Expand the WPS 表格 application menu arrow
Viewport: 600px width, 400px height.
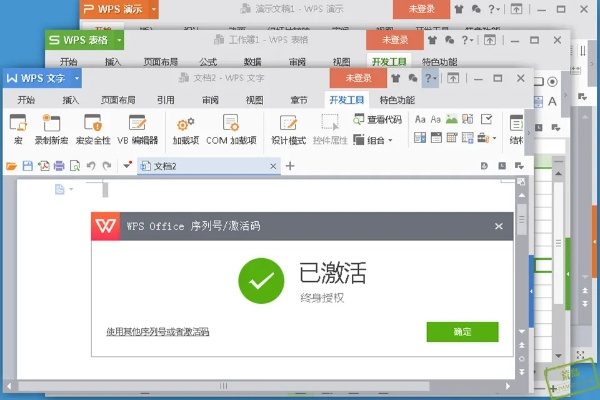point(119,40)
